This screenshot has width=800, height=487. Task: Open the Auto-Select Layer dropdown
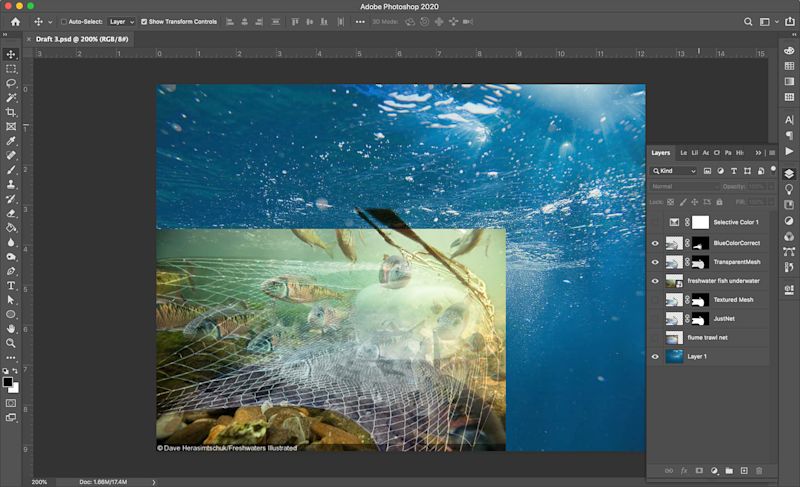pos(121,21)
